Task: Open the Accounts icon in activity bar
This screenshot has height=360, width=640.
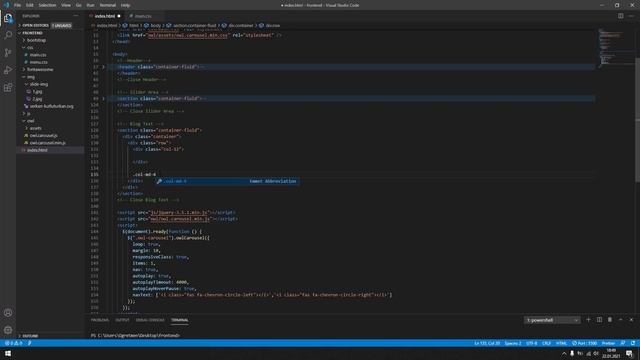Action: pyautogui.click(x=8, y=313)
